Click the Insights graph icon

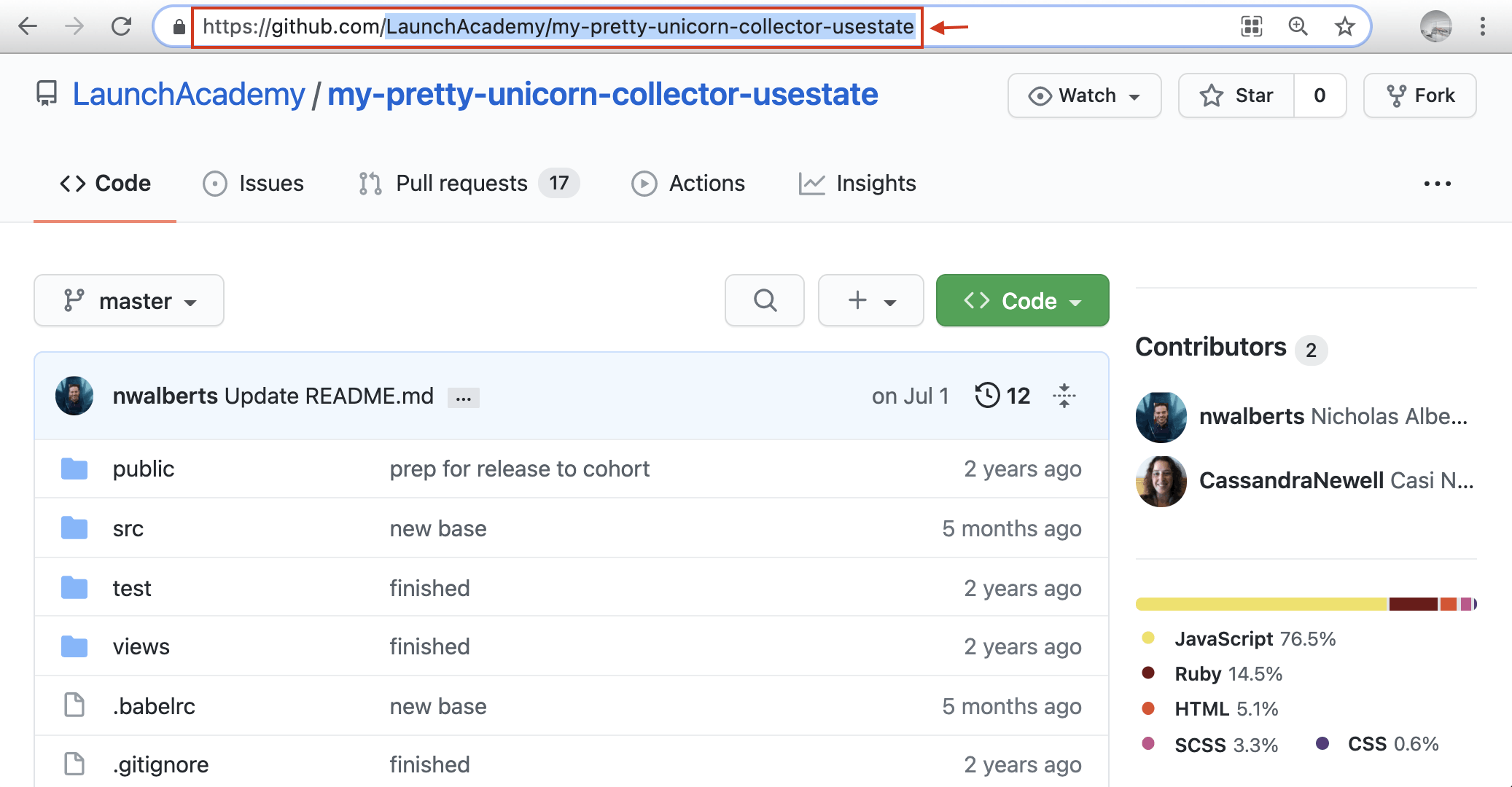811,183
